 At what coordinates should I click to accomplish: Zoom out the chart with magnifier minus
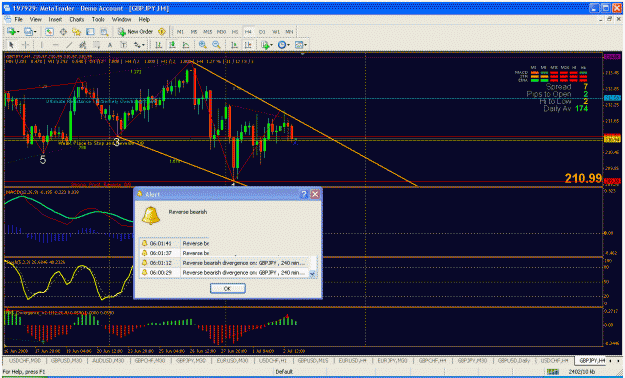[x=216, y=45]
